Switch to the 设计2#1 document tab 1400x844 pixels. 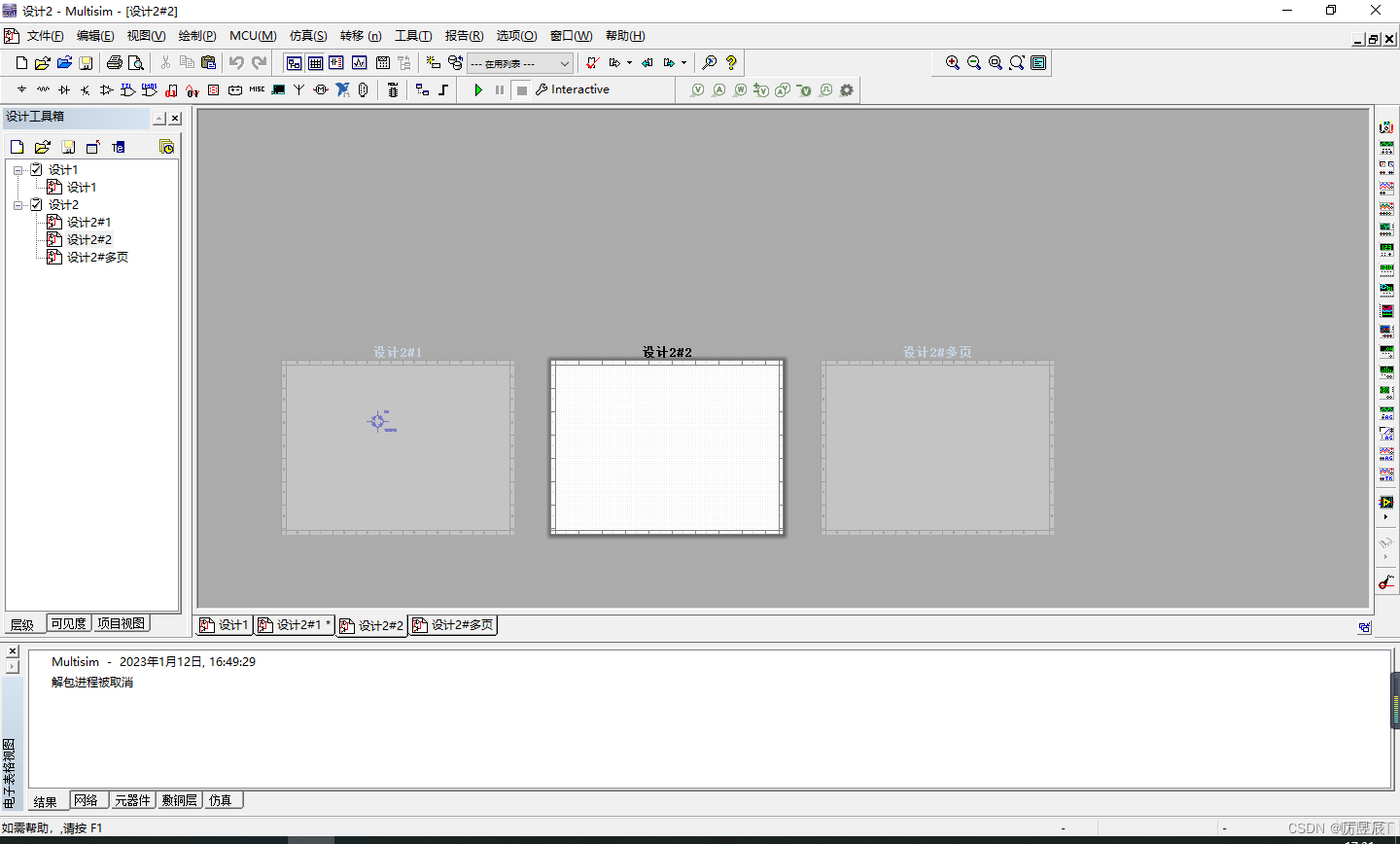[x=295, y=625]
